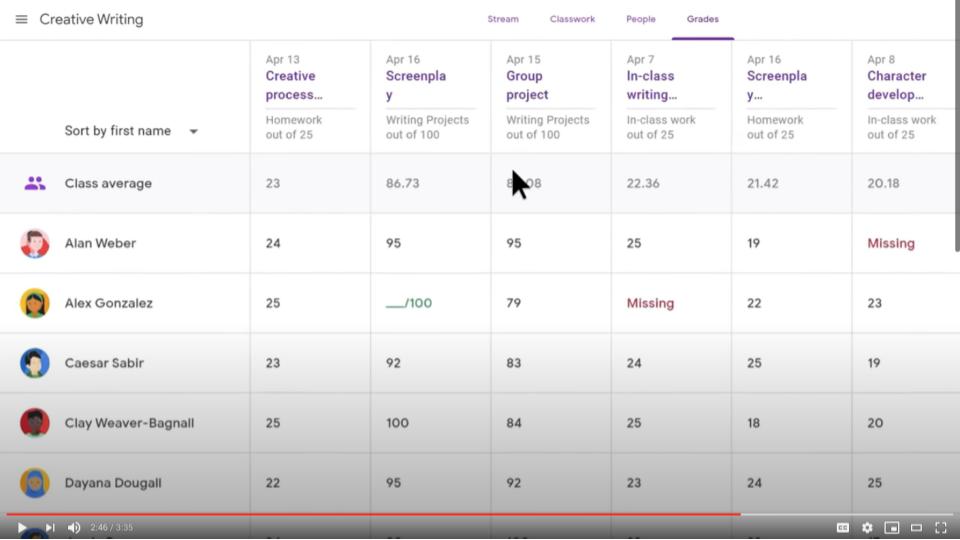
Task: Enter fullscreen mode
Action: (x=940, y=527)
